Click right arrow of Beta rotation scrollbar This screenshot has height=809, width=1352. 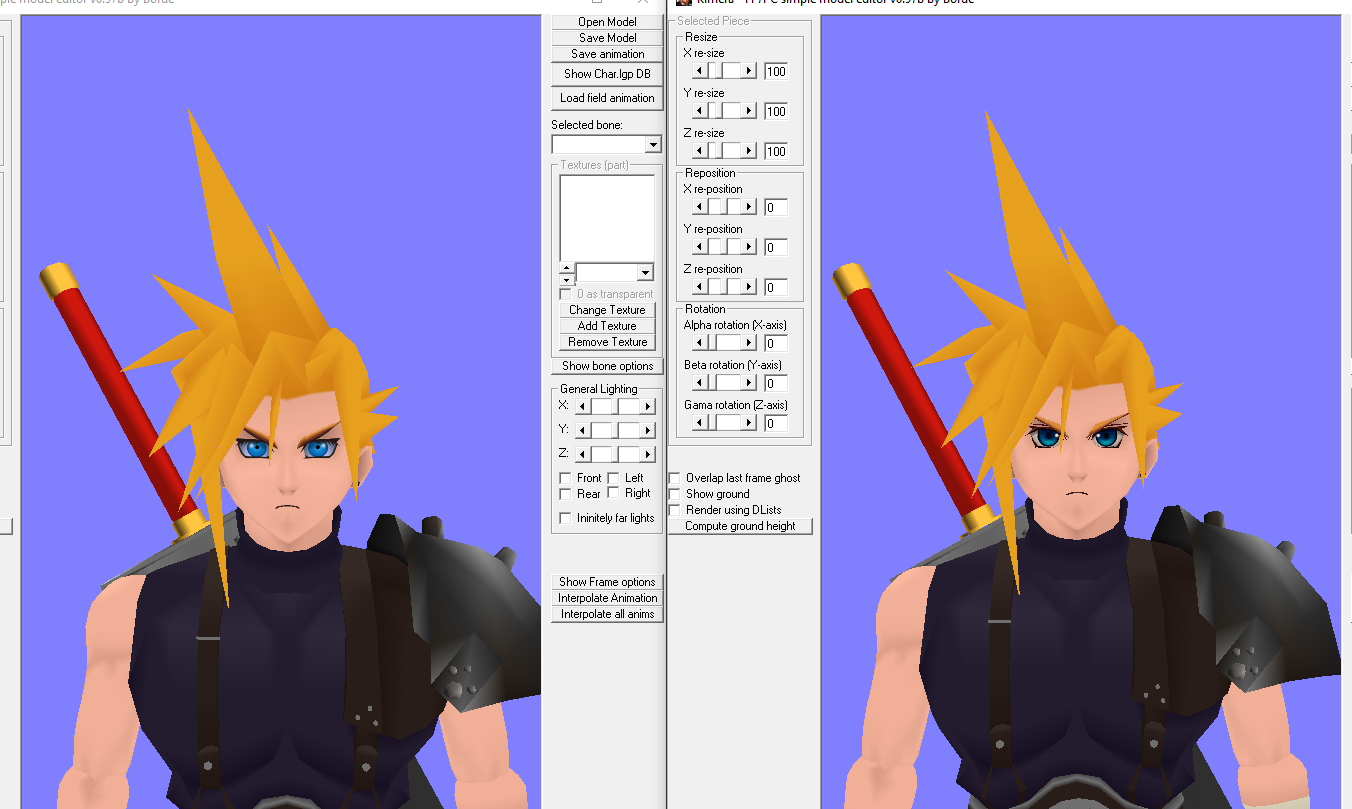click(x=749, y=383)
